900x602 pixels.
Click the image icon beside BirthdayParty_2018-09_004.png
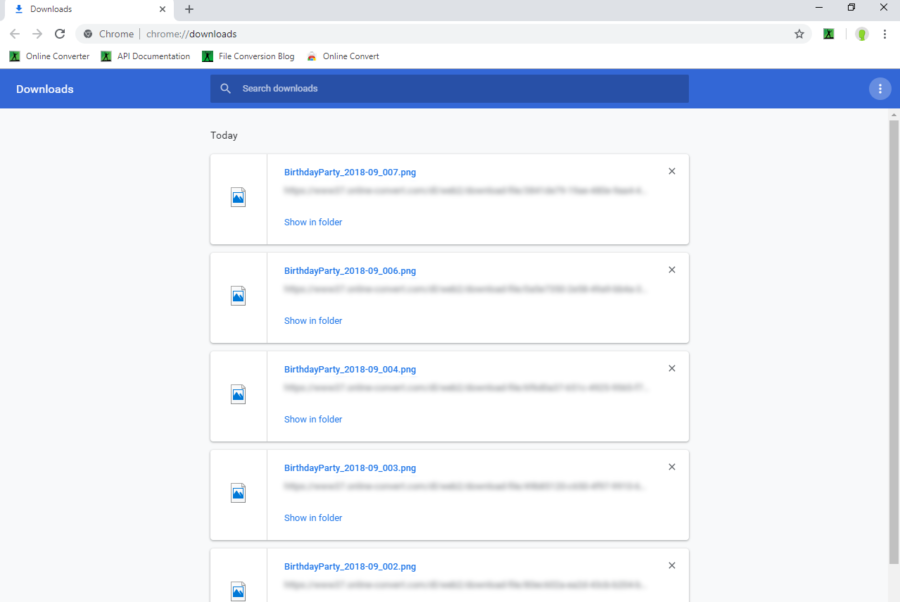[x=238, y=393]
